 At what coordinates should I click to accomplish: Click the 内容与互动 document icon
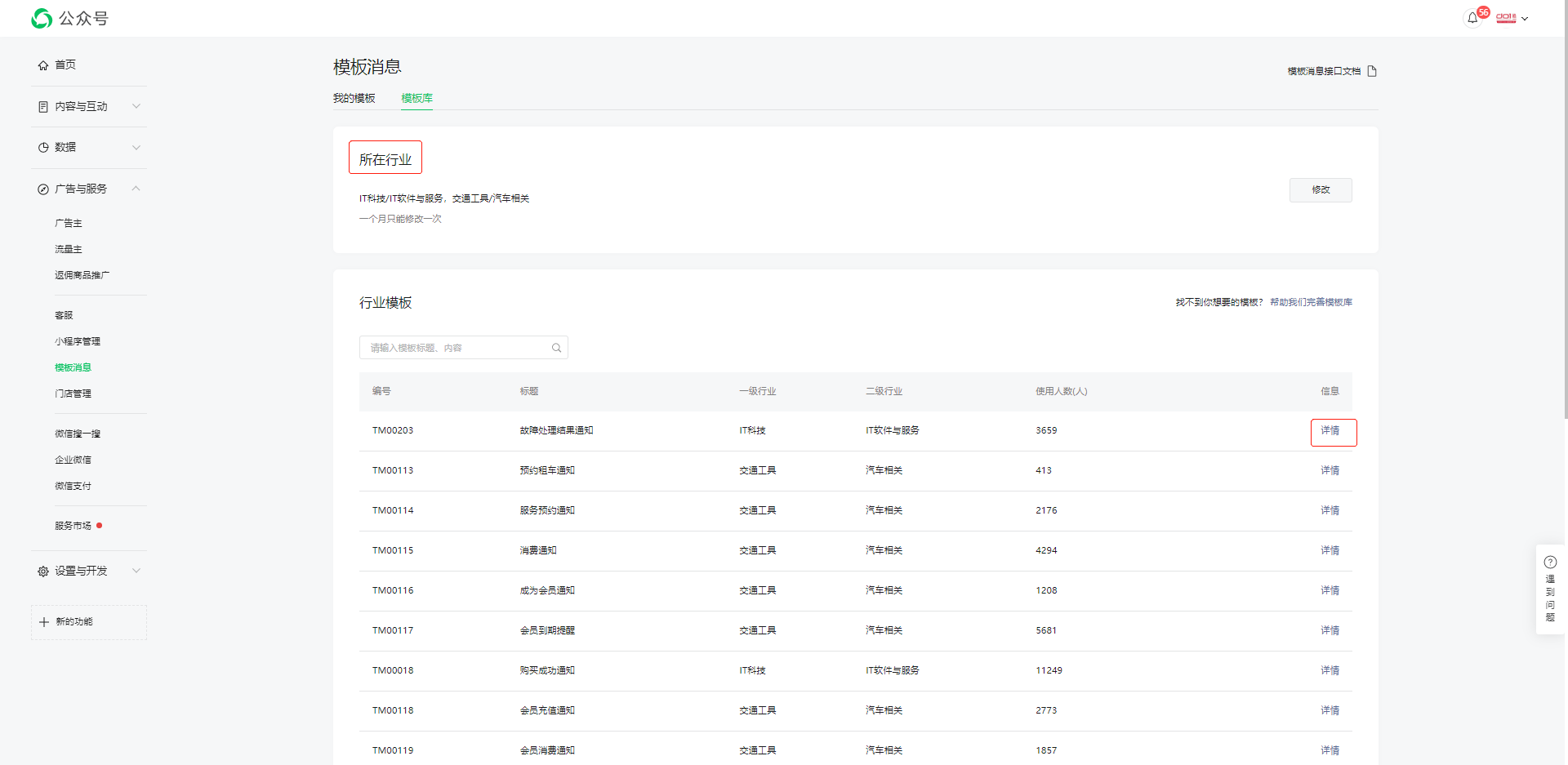pyautogui.click(x=43, y=107)
